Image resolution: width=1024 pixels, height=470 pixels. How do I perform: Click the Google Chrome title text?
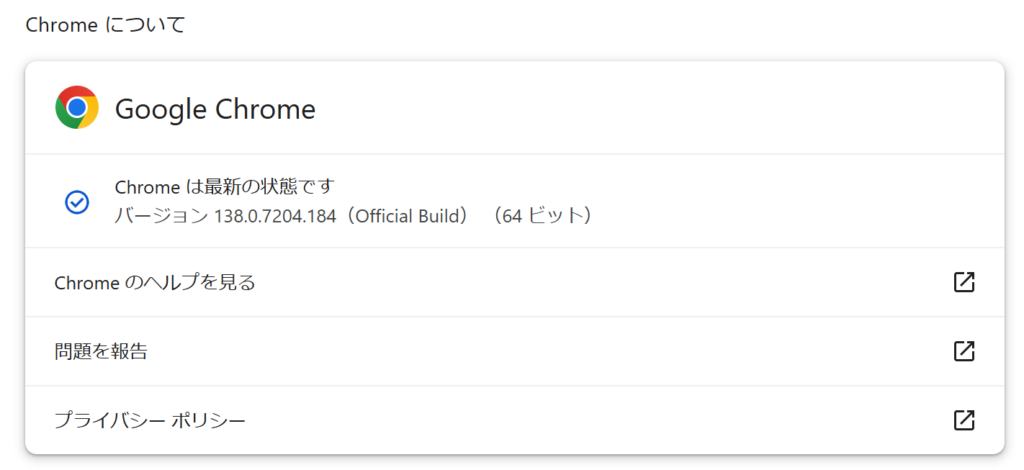[x=216, y=109]
